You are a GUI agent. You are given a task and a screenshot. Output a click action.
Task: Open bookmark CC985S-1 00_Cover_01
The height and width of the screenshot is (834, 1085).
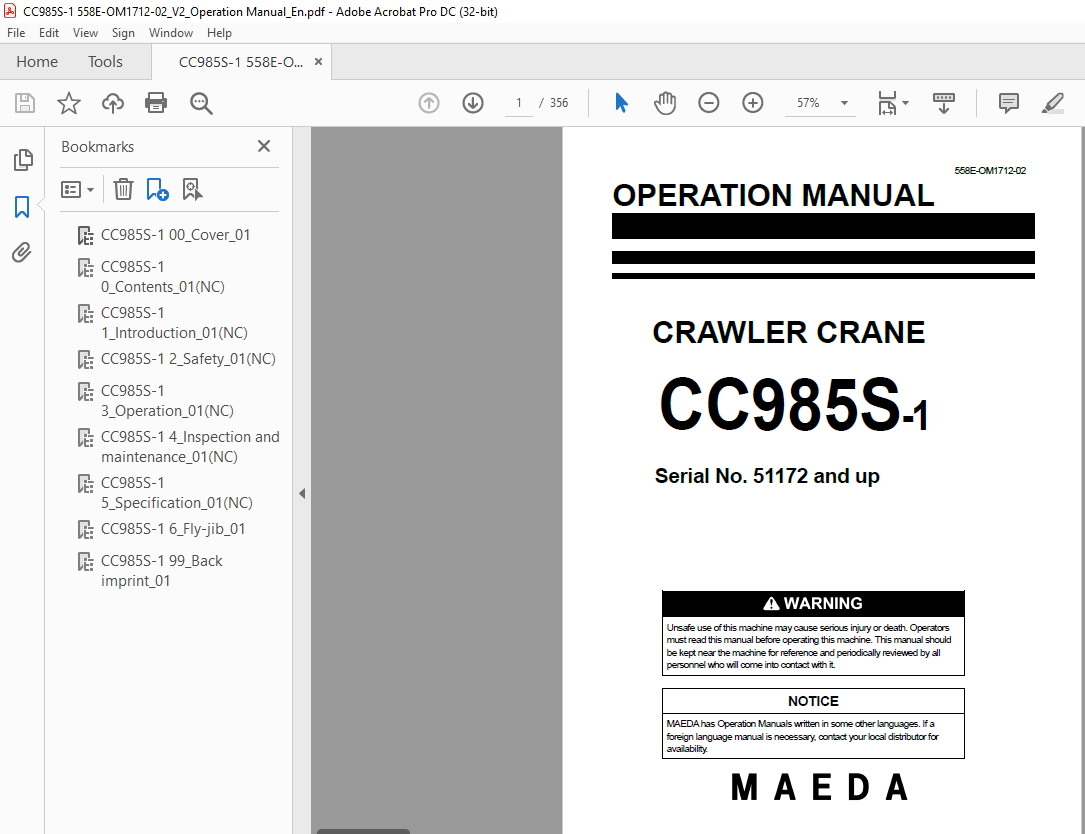tap(175, 235)
